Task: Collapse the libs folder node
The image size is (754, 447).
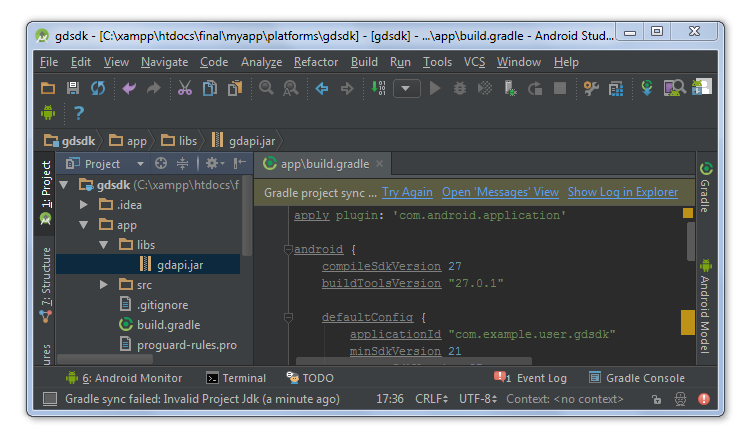Action: 103,245
